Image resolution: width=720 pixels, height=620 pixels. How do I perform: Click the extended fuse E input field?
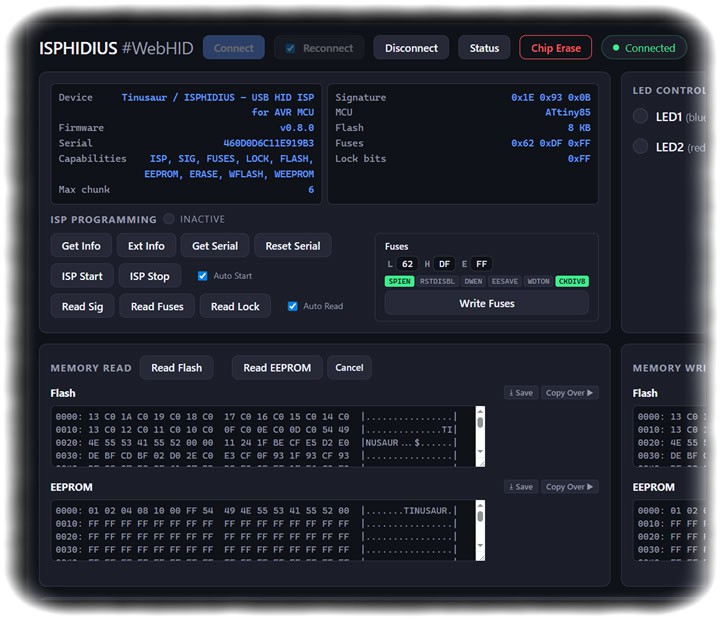(x=481, y=264)
